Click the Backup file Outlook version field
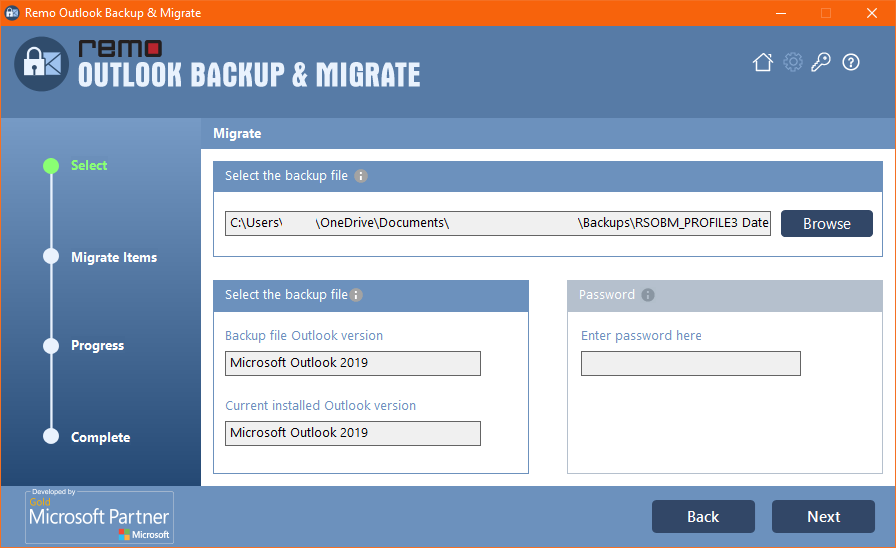The height and width of the screenshot is (548, 896). [352, 363]
